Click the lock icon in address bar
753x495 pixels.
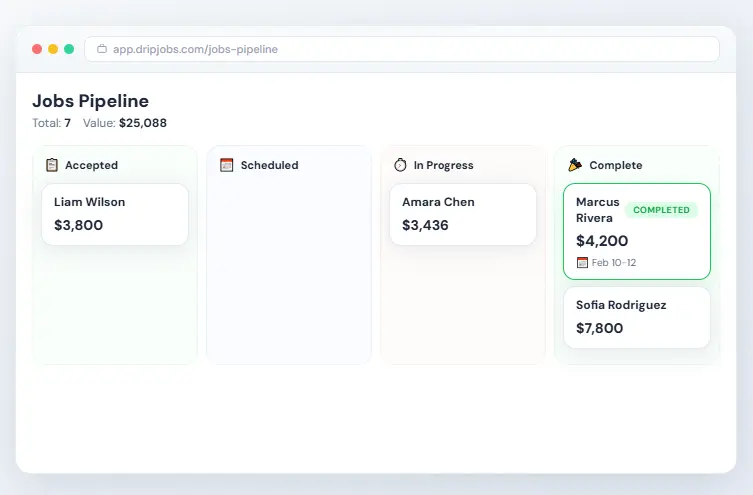(102, 49)
